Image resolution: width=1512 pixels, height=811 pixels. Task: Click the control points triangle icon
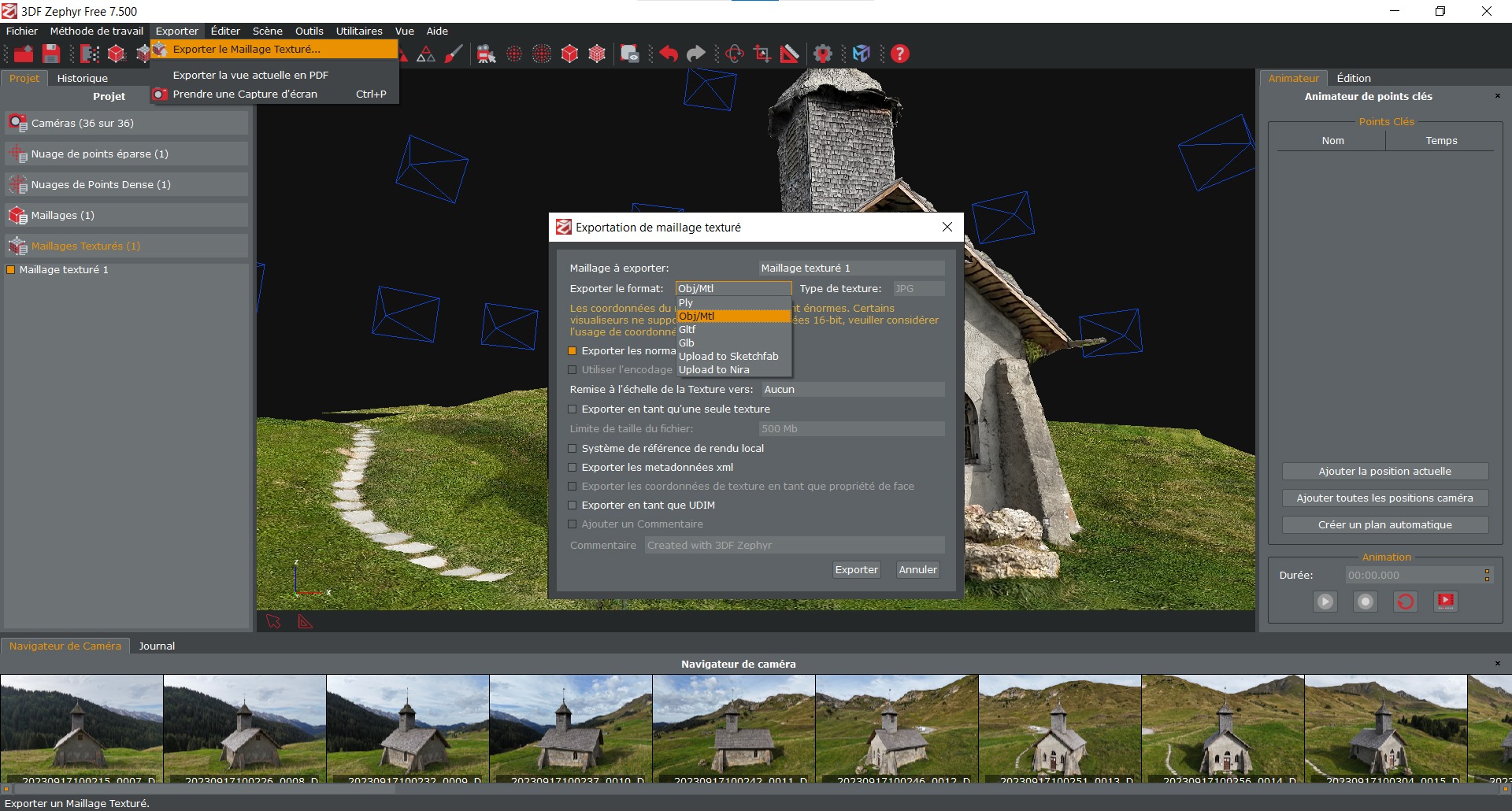pyautogui.click(x=426, y=54)
